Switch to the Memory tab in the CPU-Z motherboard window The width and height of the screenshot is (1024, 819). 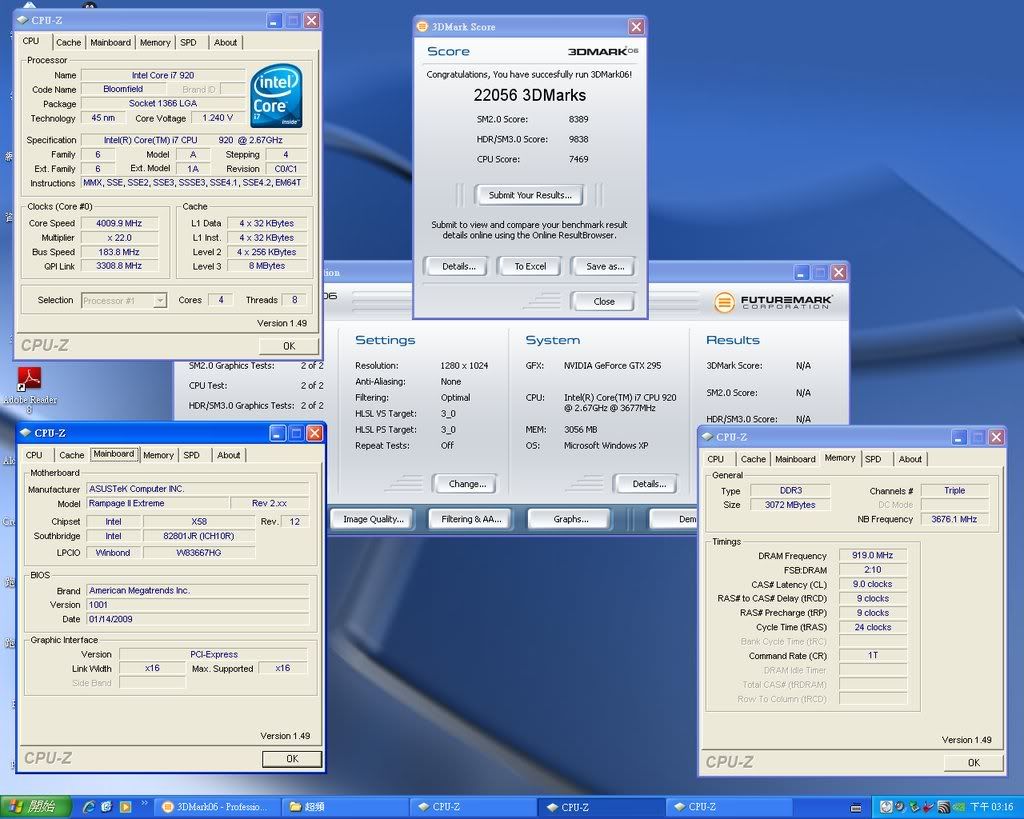pos(158,455)
